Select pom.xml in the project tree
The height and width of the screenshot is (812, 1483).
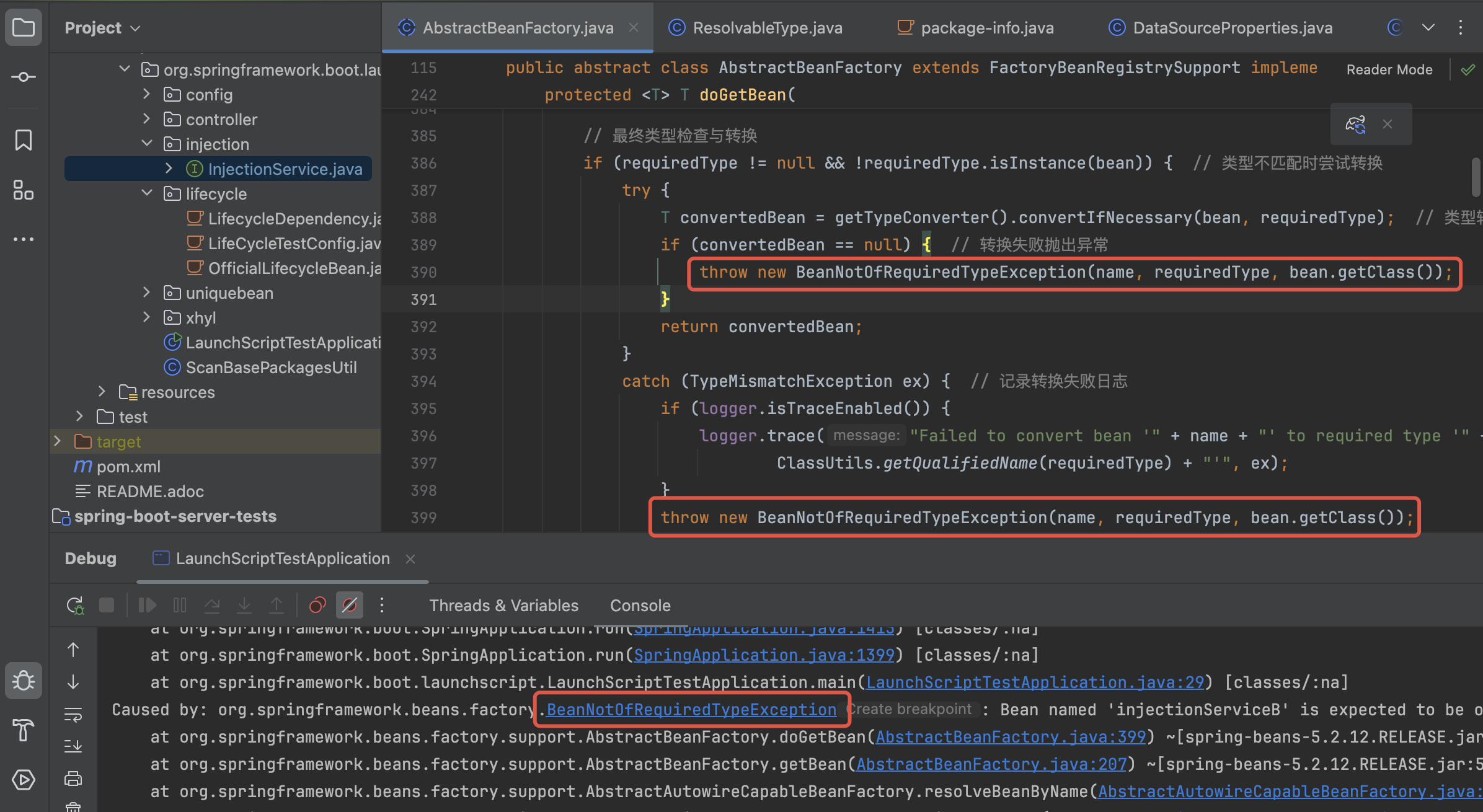click(128, 466)
